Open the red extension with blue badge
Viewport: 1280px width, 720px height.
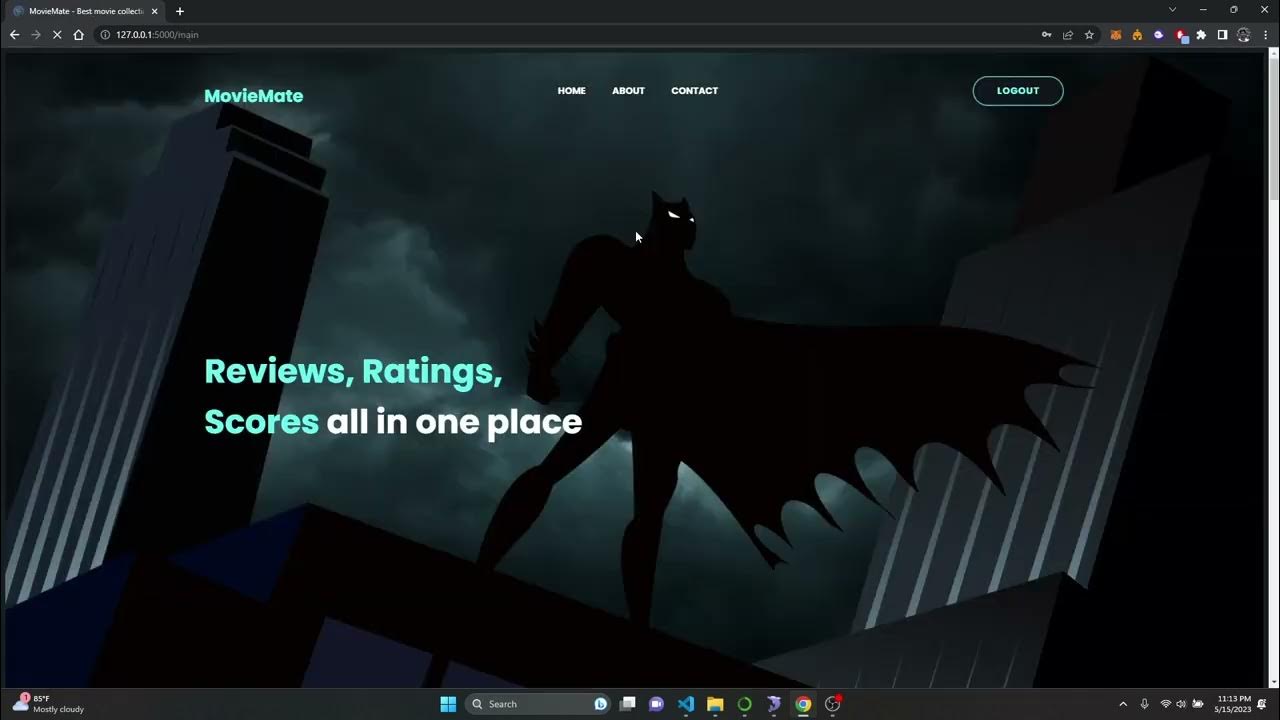[1181, 34]
